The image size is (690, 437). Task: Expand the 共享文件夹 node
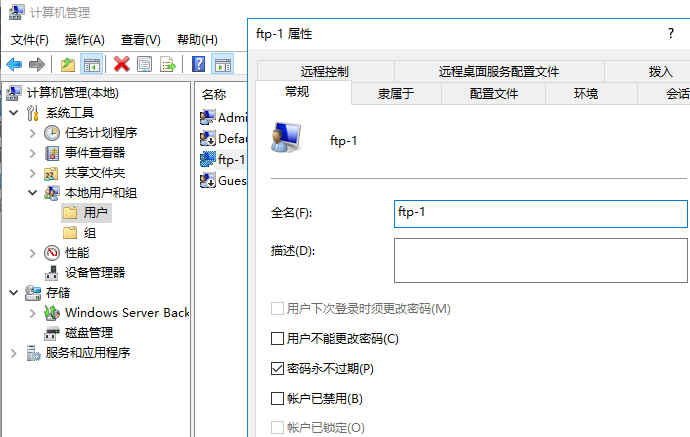33,173
